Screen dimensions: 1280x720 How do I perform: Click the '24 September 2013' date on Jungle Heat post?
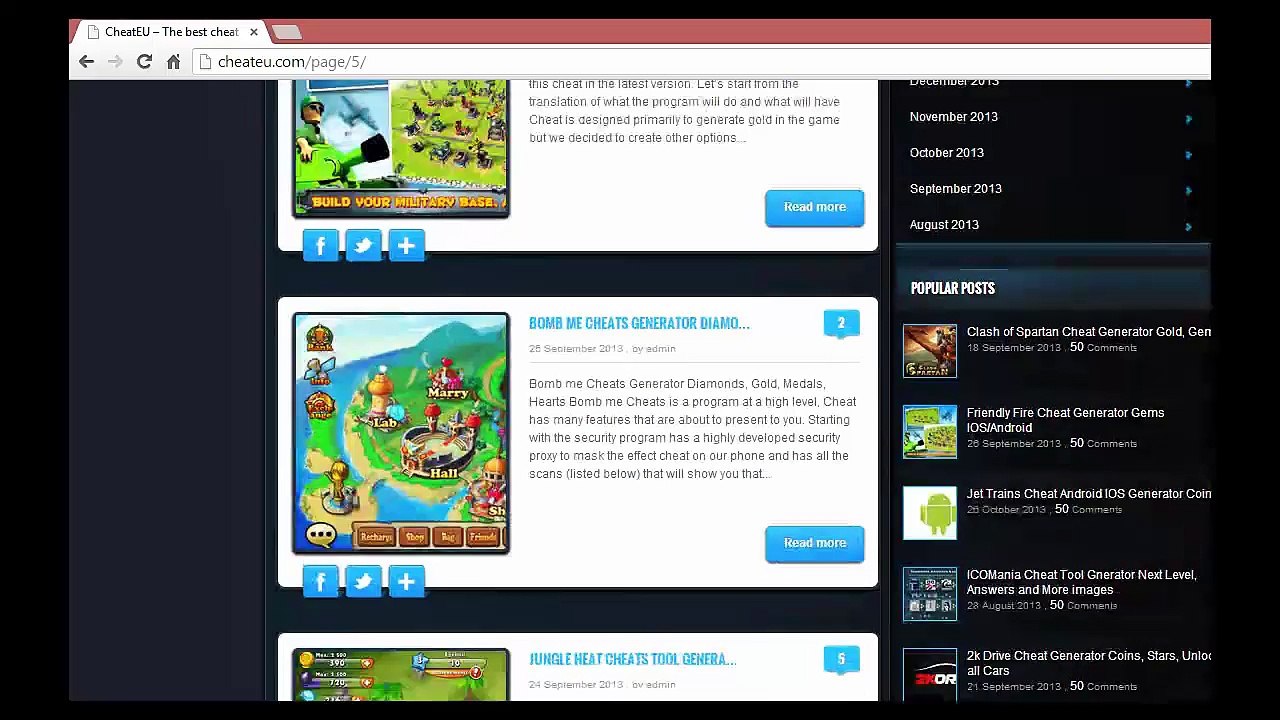pyautogui.click(x=576, y=685)
